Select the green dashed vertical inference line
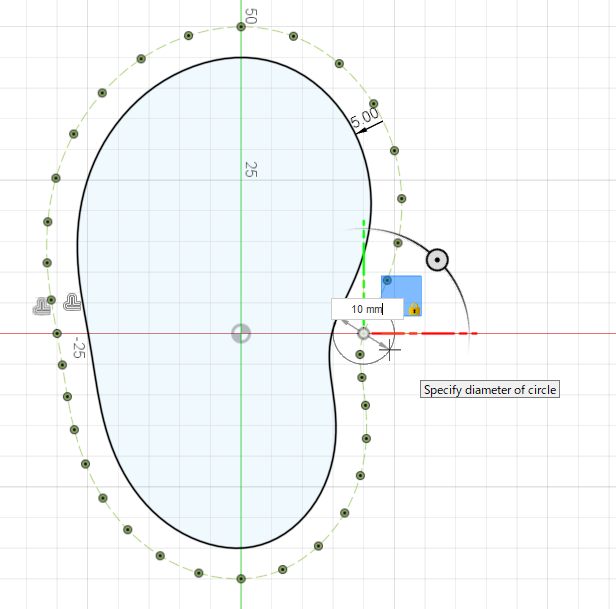 pos(364,260)
